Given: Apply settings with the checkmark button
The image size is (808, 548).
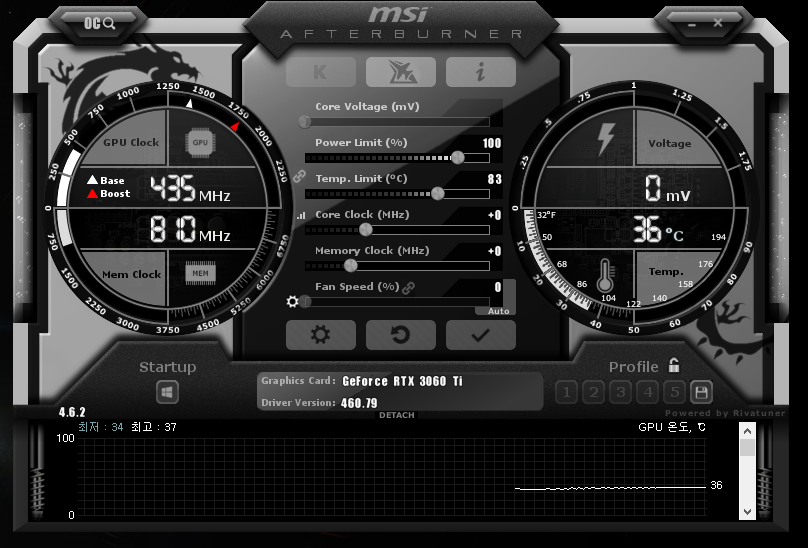Looking at the screenshot, I should (481, 335).
